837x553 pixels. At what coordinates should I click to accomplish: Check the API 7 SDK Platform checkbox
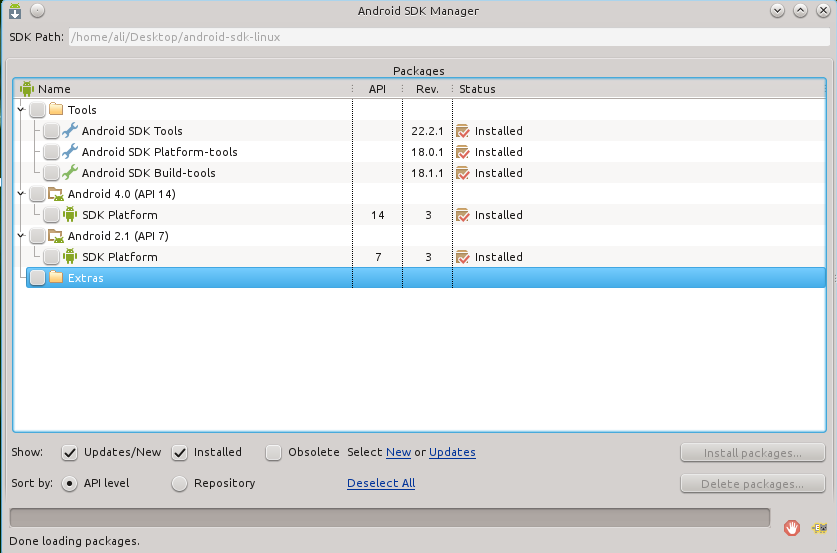51,257
